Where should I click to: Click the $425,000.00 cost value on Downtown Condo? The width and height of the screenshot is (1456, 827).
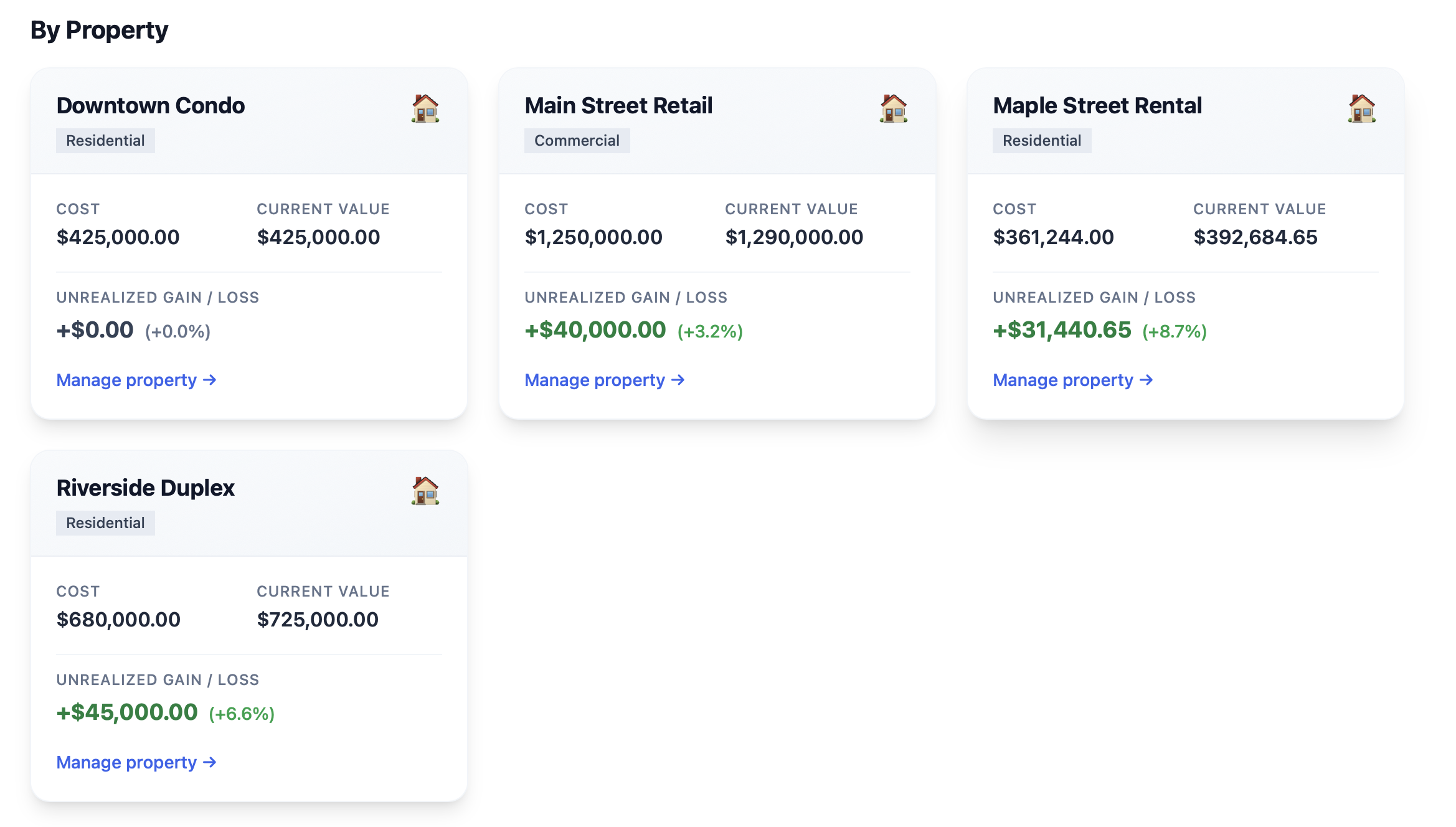(x=118, y=237)
